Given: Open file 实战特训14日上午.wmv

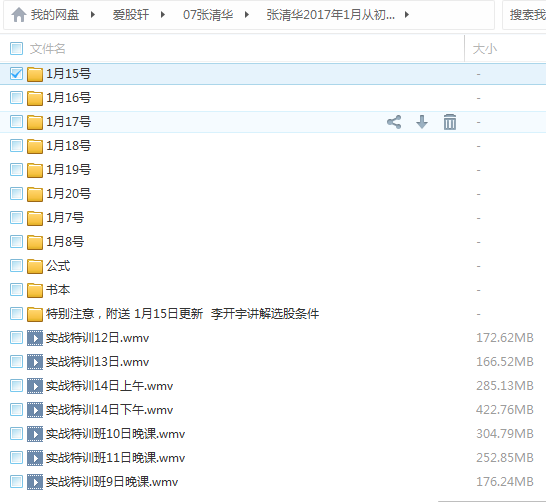Looking at the screenshot, I should (x=109, y=386).
